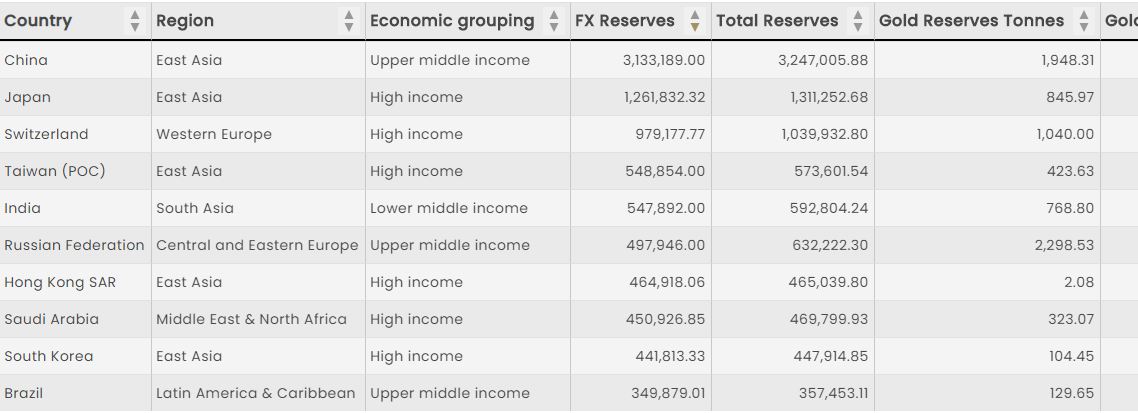The width and height of the screenshot is (1138, 413).
Task: Select Lower middle income cell for India
Action: tap(449, 208)
